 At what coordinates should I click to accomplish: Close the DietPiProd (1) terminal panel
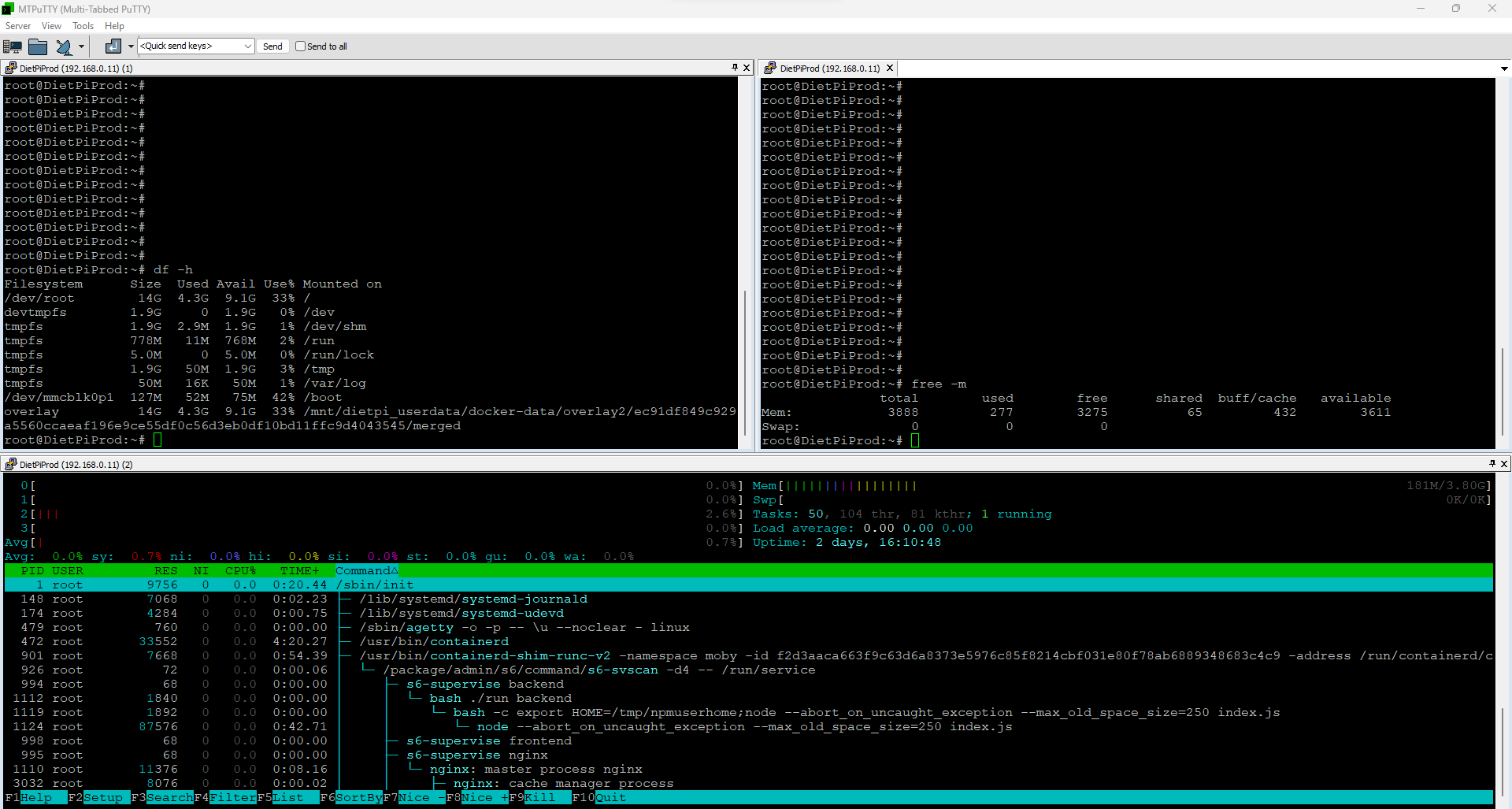pos(747,68)
